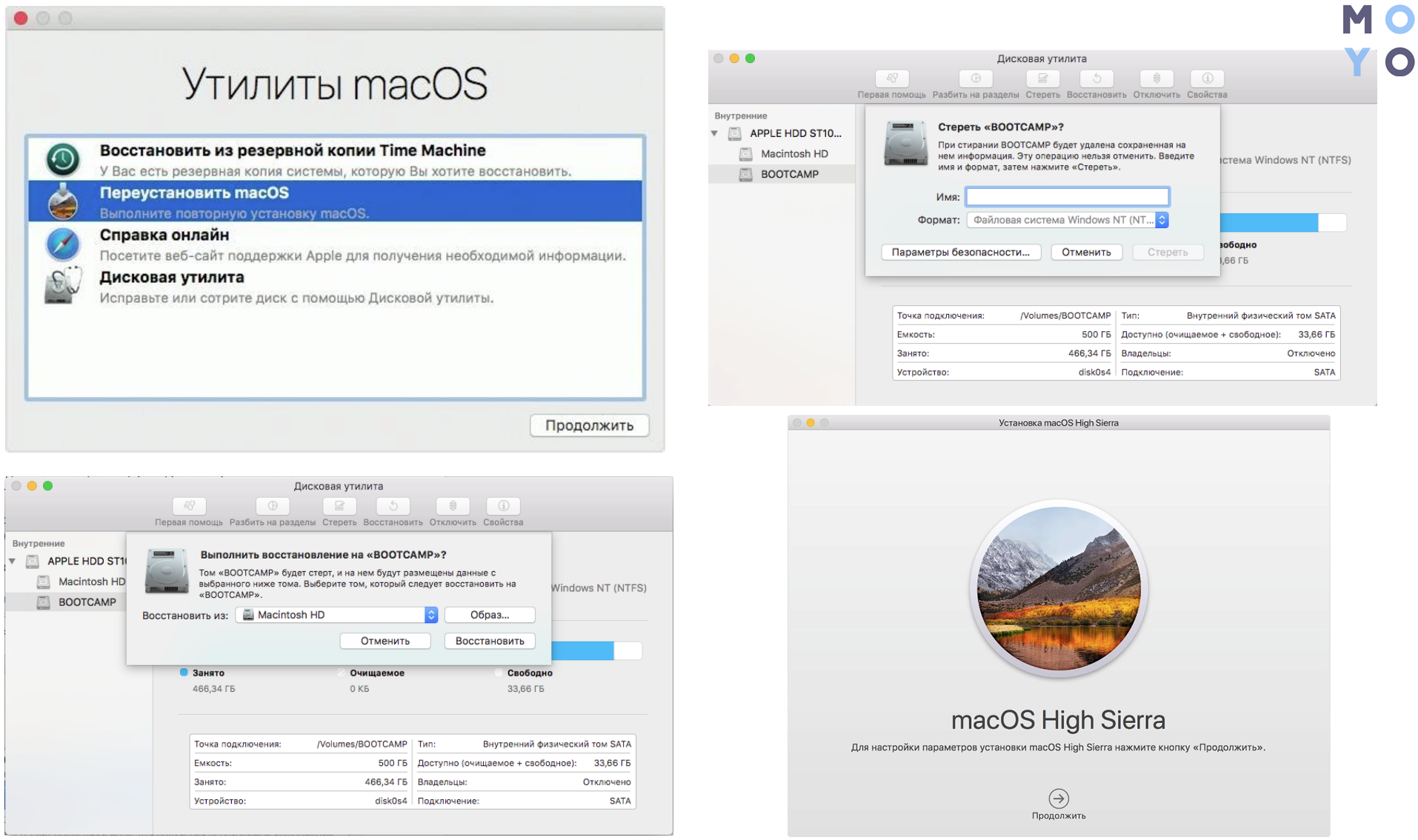The width and height of the screenshot is (1418, 840).
Task: Click Info icon in bottom Disk Utility toolbar
Action: click(x=503, y=506)
